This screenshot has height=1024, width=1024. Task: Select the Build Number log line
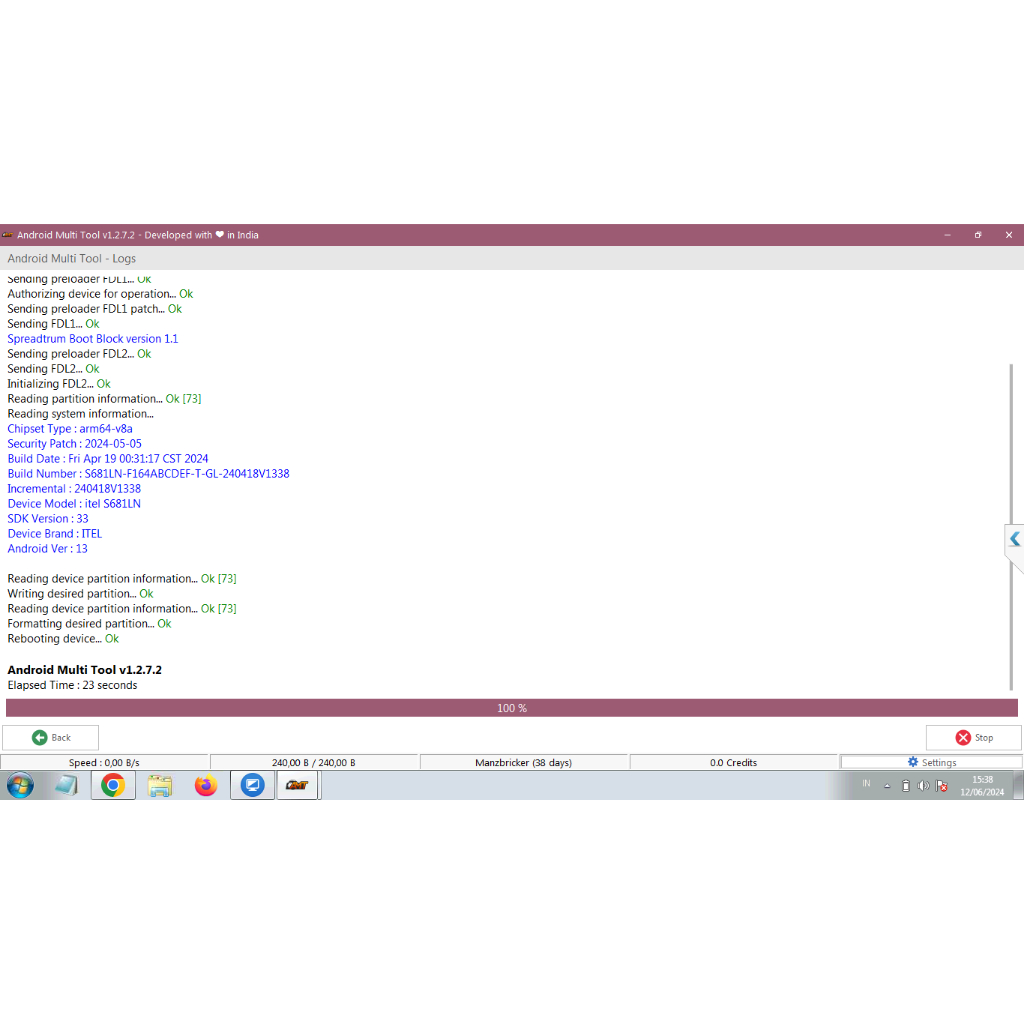pos(148,473)
